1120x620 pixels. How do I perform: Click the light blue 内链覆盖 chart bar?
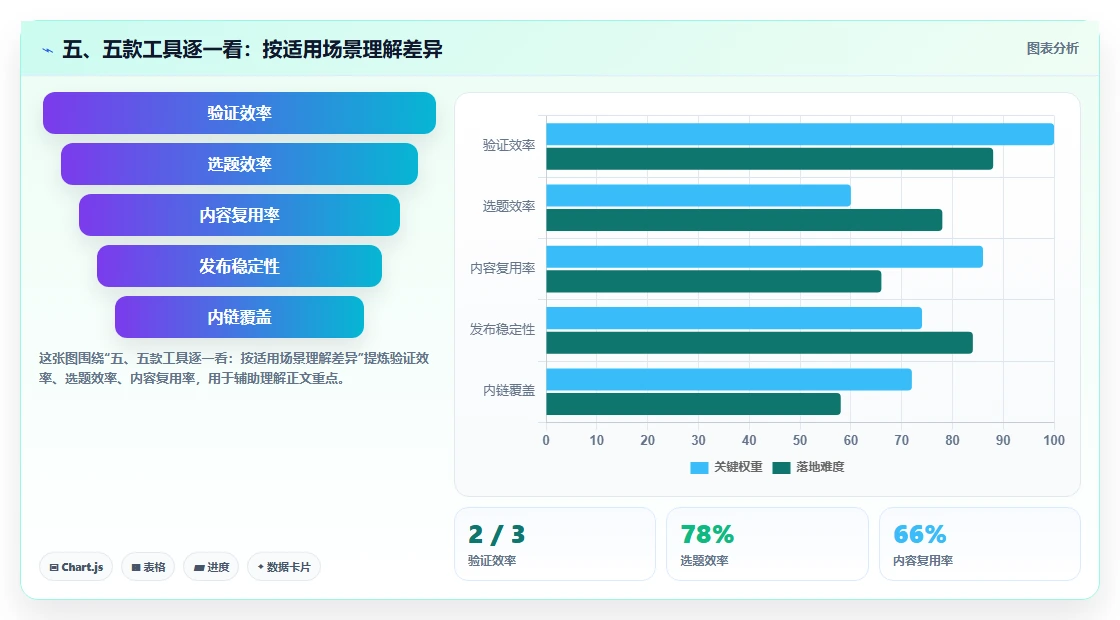pos(729,379)
